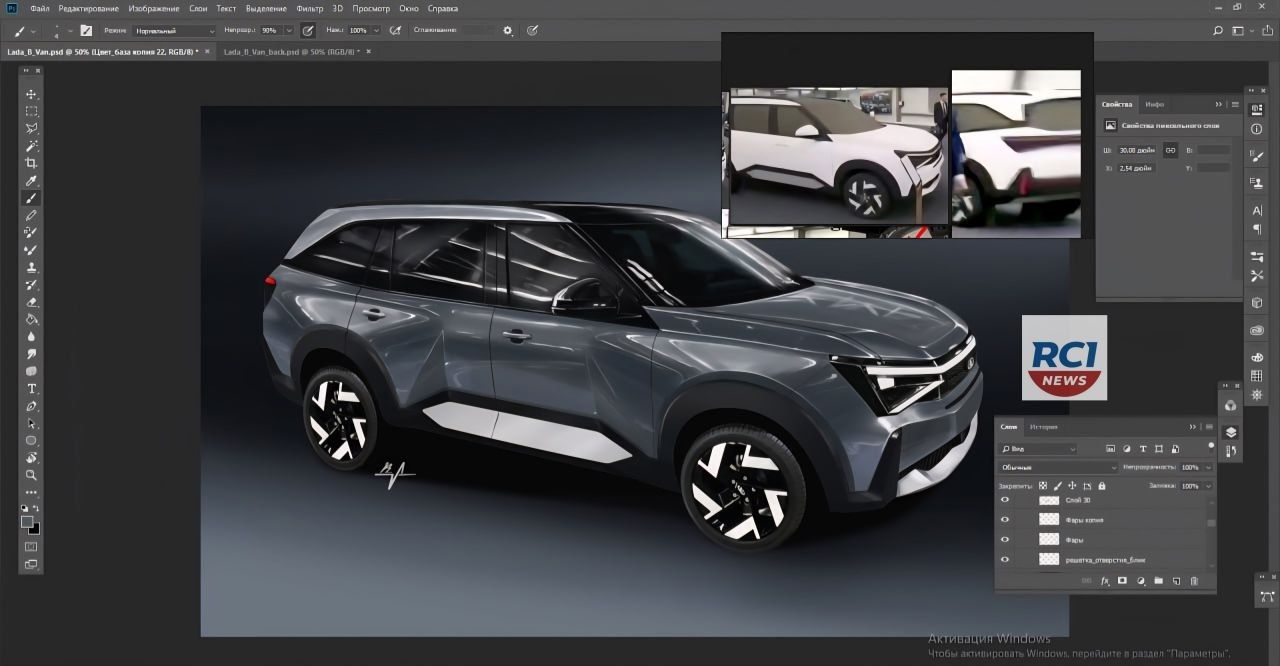This screenshot has width=1280, height=666.
Task: Select the Paint Bucket tool
Action: pyautogui.click(x=31, y=319)
